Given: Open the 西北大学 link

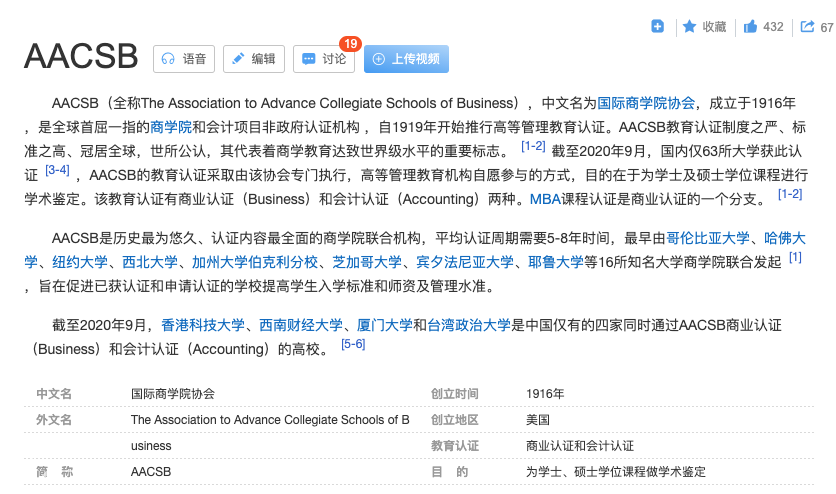Looking at the screenshot, I should click(150, 262).
